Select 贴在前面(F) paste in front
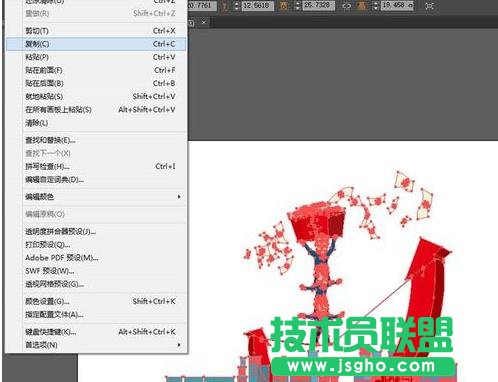 click(96, 70)
